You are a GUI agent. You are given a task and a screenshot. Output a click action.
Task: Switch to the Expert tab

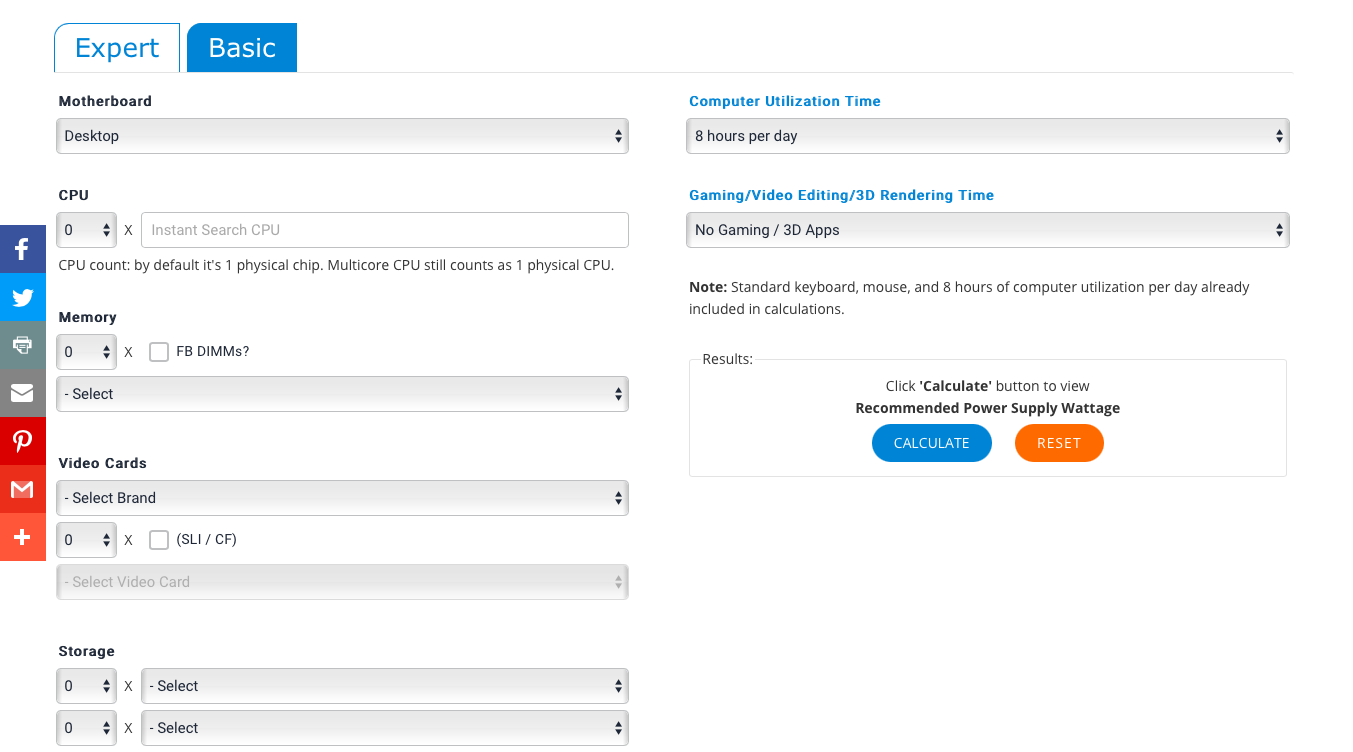(x=117, y=48)
